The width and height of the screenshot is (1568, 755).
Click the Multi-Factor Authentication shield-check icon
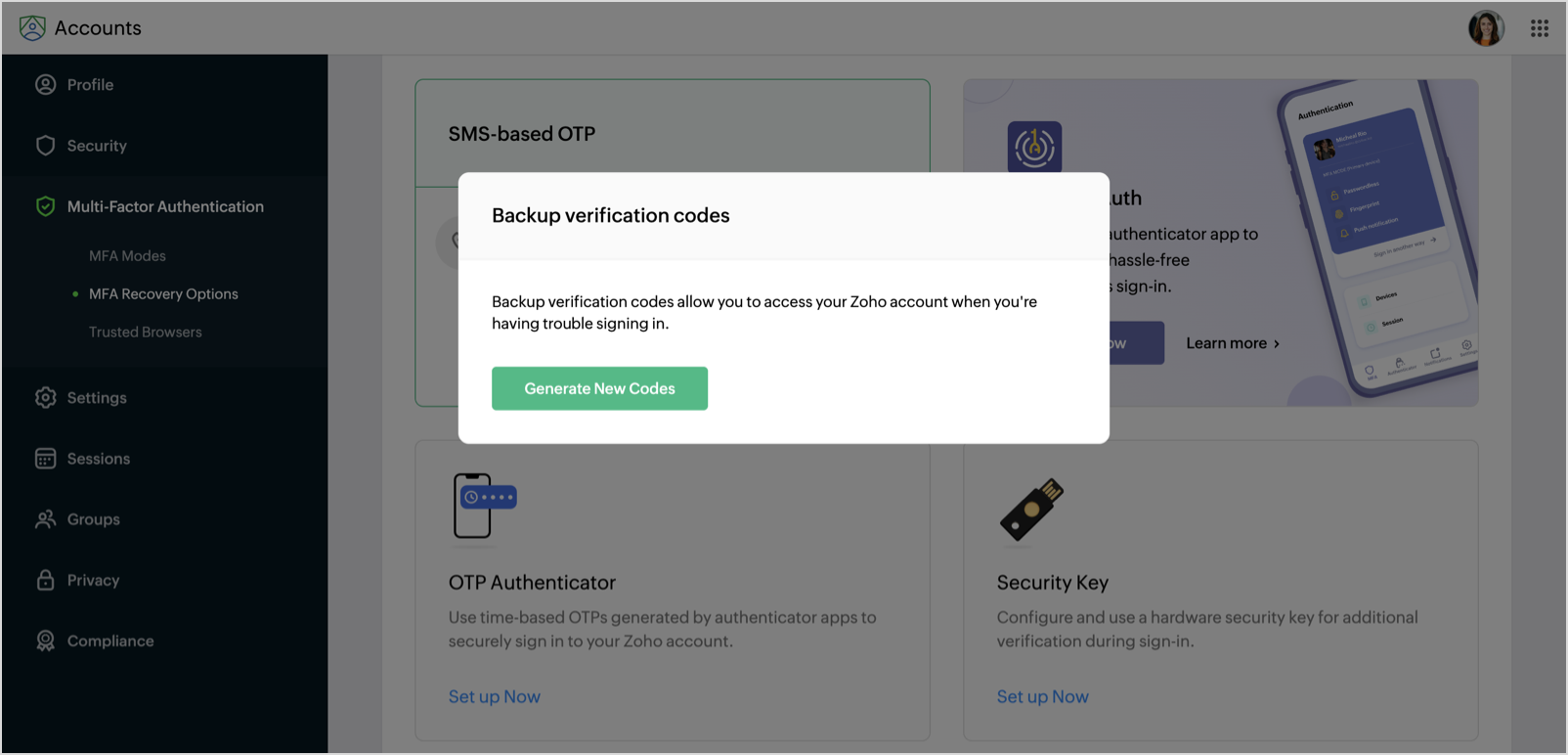[x=46, y=206]
